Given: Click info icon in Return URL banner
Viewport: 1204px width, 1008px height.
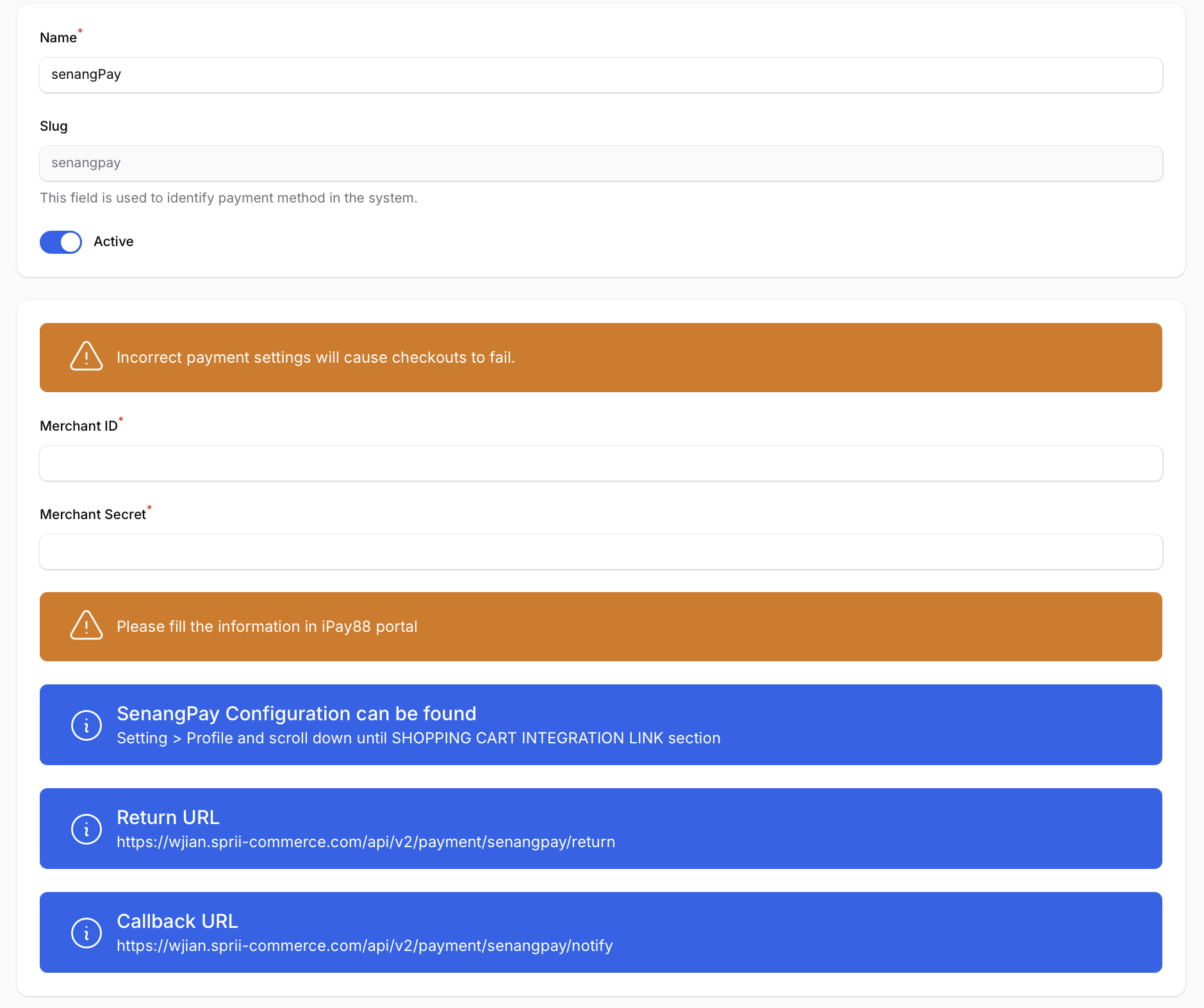Looking at the screenshot, I should [x=87, y=829].
